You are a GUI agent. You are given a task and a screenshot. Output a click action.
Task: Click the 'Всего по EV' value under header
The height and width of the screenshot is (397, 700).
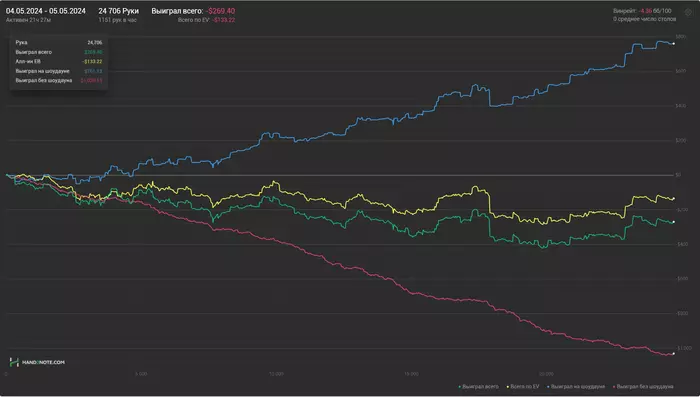[x=206, y=20]
